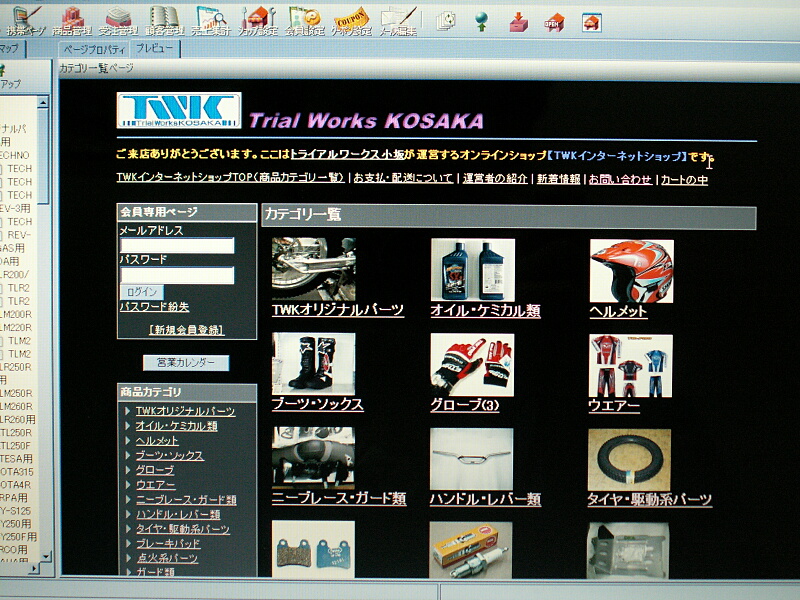Click the ログイン button

(142, 292)
